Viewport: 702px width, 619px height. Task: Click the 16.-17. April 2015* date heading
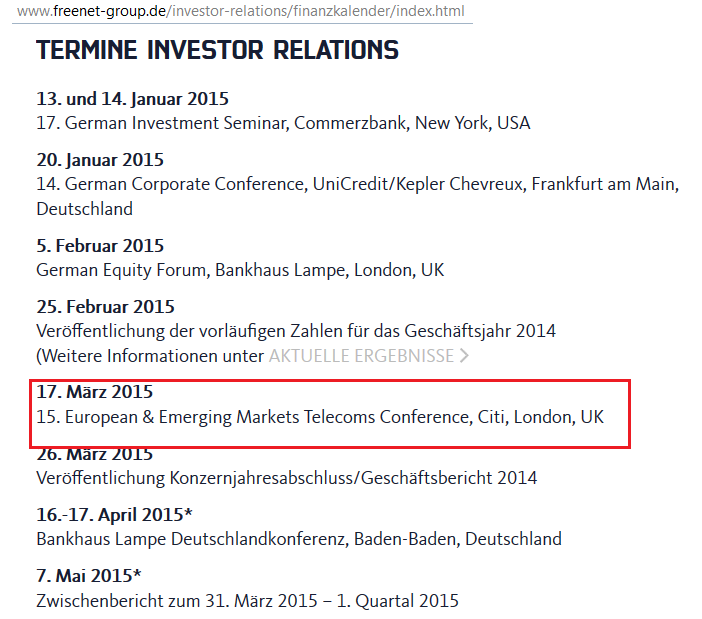point(114,515)
